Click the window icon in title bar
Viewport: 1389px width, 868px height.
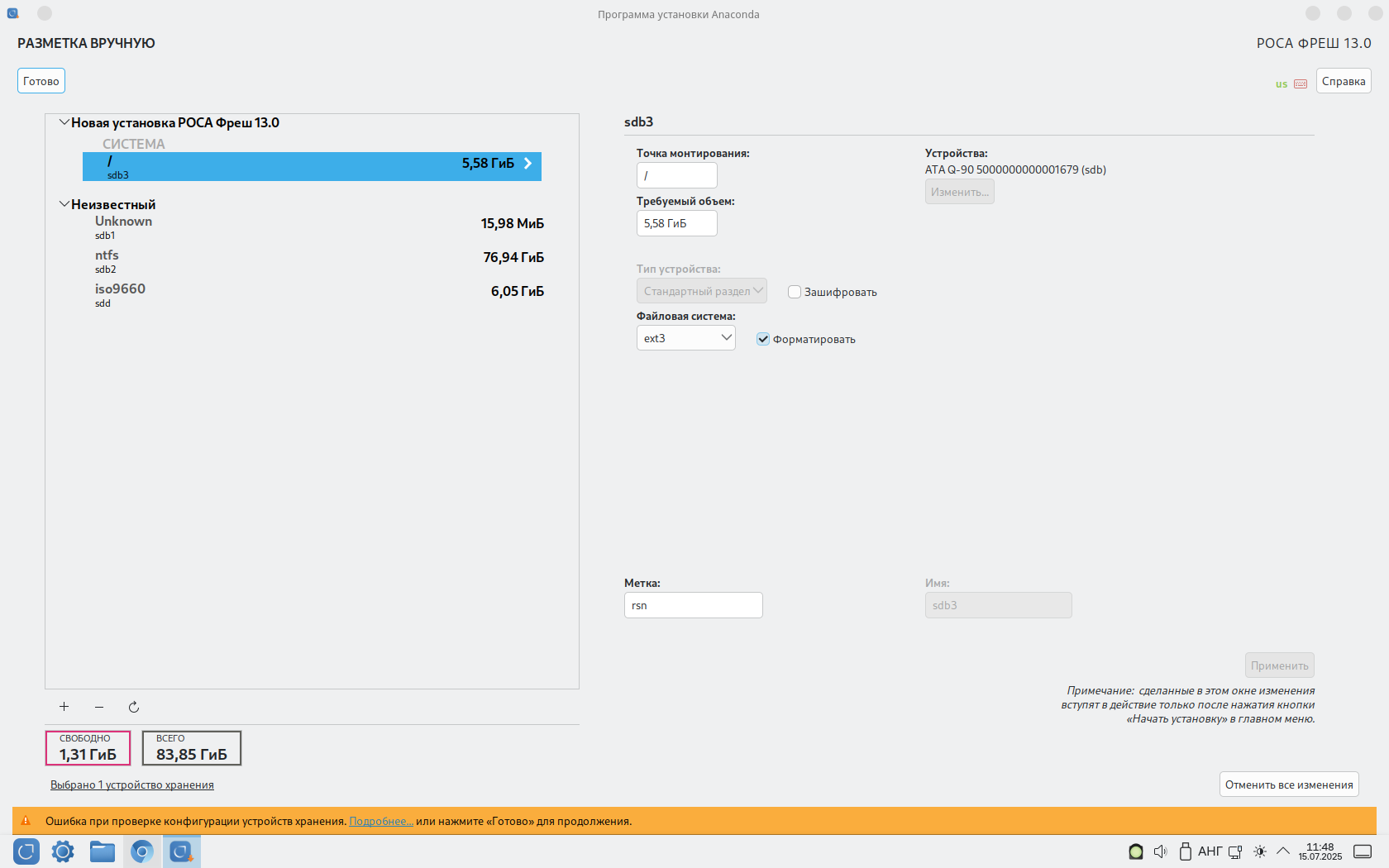click(x=12, y=13)
